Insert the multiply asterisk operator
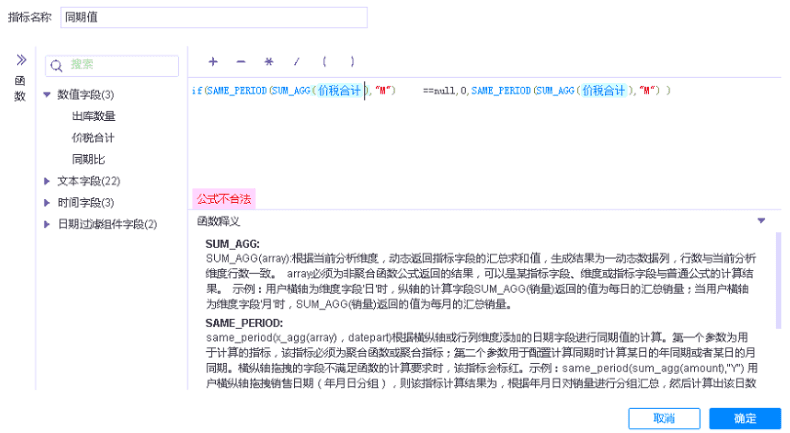Screen dimensions: 790x433 pos(269,61)
